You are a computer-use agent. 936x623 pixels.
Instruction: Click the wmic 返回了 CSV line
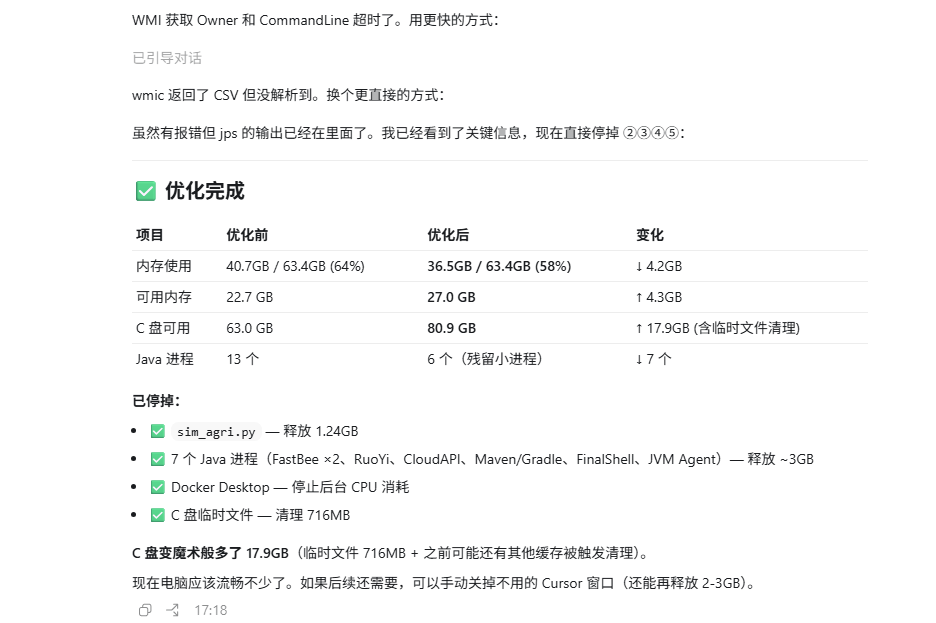(x=288, y=95)
